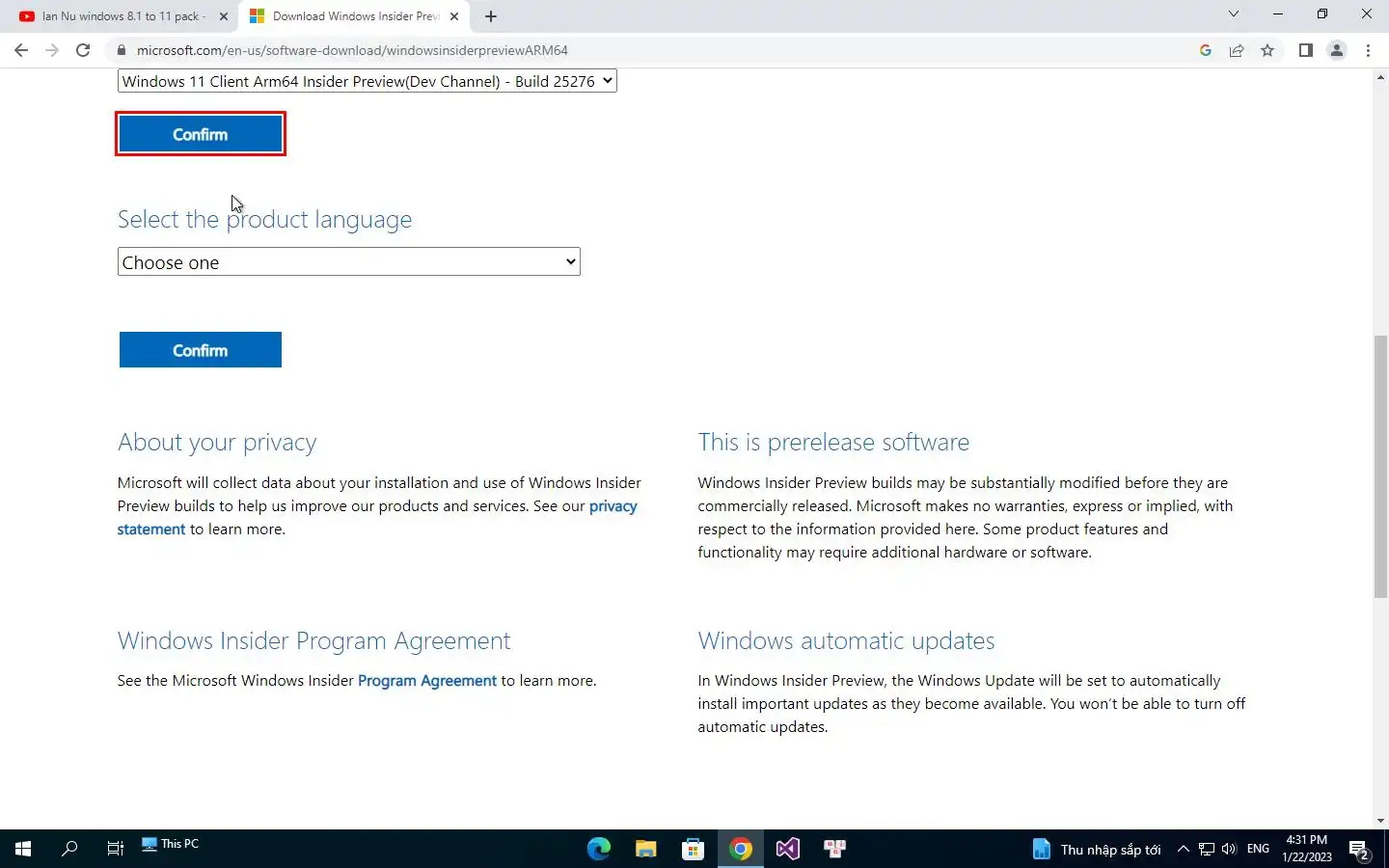The image size is (1389, 868).
Task: Open a new tab
Action: [x=490, y=16]
